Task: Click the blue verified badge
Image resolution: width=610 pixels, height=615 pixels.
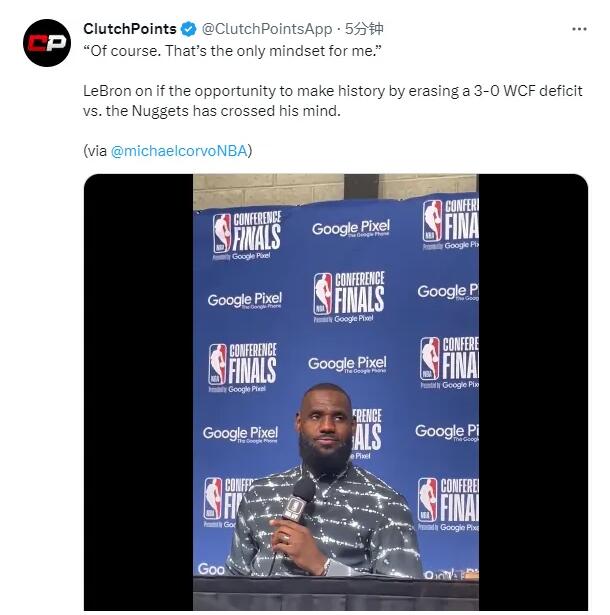Action: (x=190, y=29)
